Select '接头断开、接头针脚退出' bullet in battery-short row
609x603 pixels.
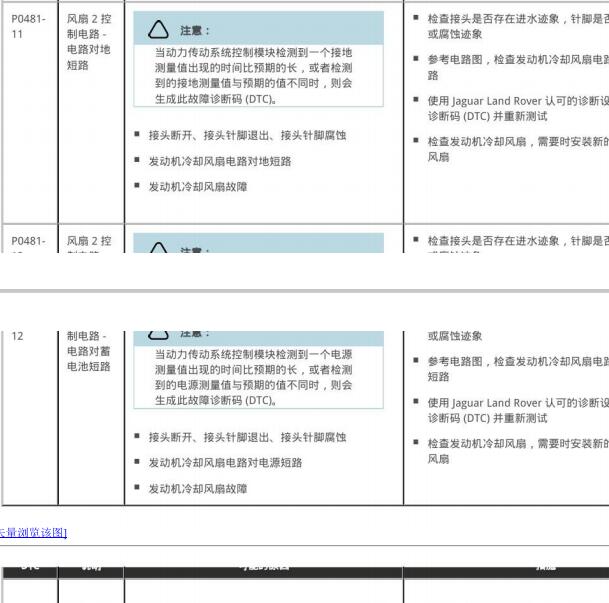click(247, 437)
